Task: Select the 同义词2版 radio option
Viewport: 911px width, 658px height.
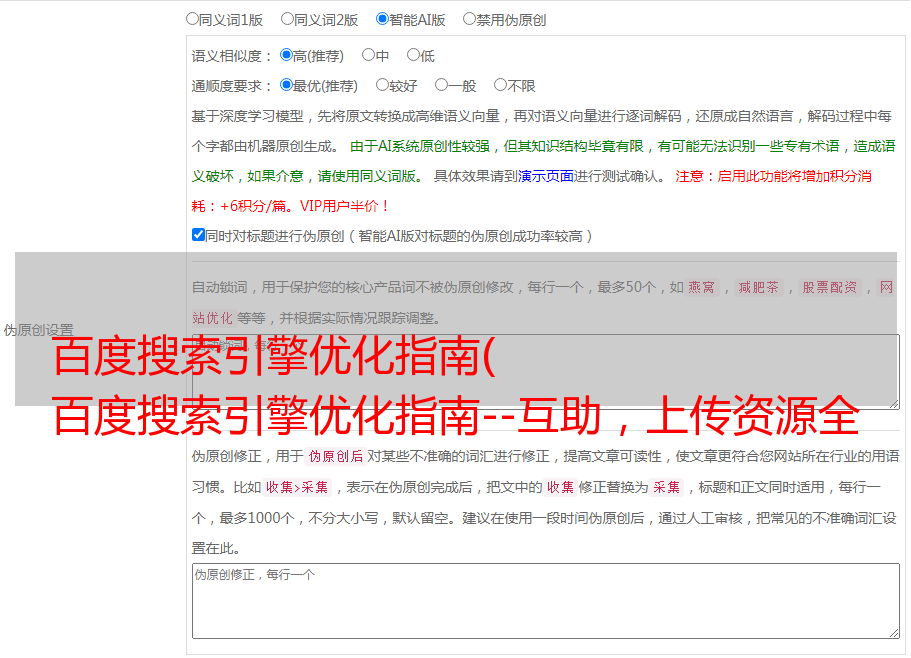Action: point(287,19)
